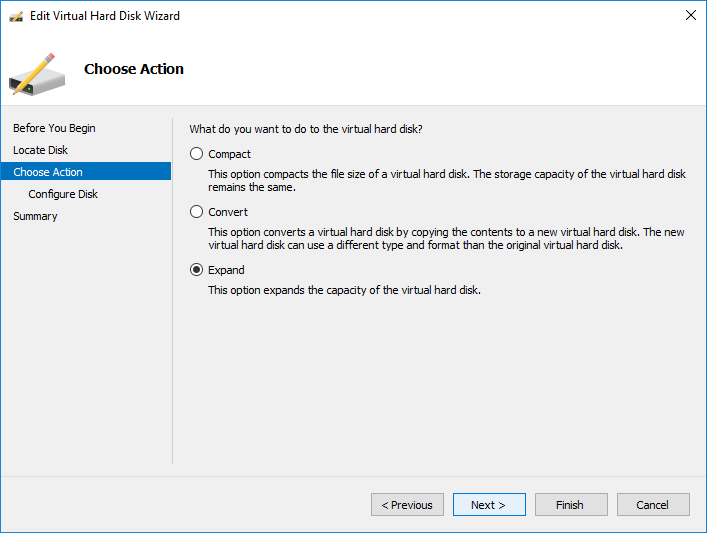707x533 pixels.
Task: Jump to the Configure Disk sub-step
Action: pos(63,194)
